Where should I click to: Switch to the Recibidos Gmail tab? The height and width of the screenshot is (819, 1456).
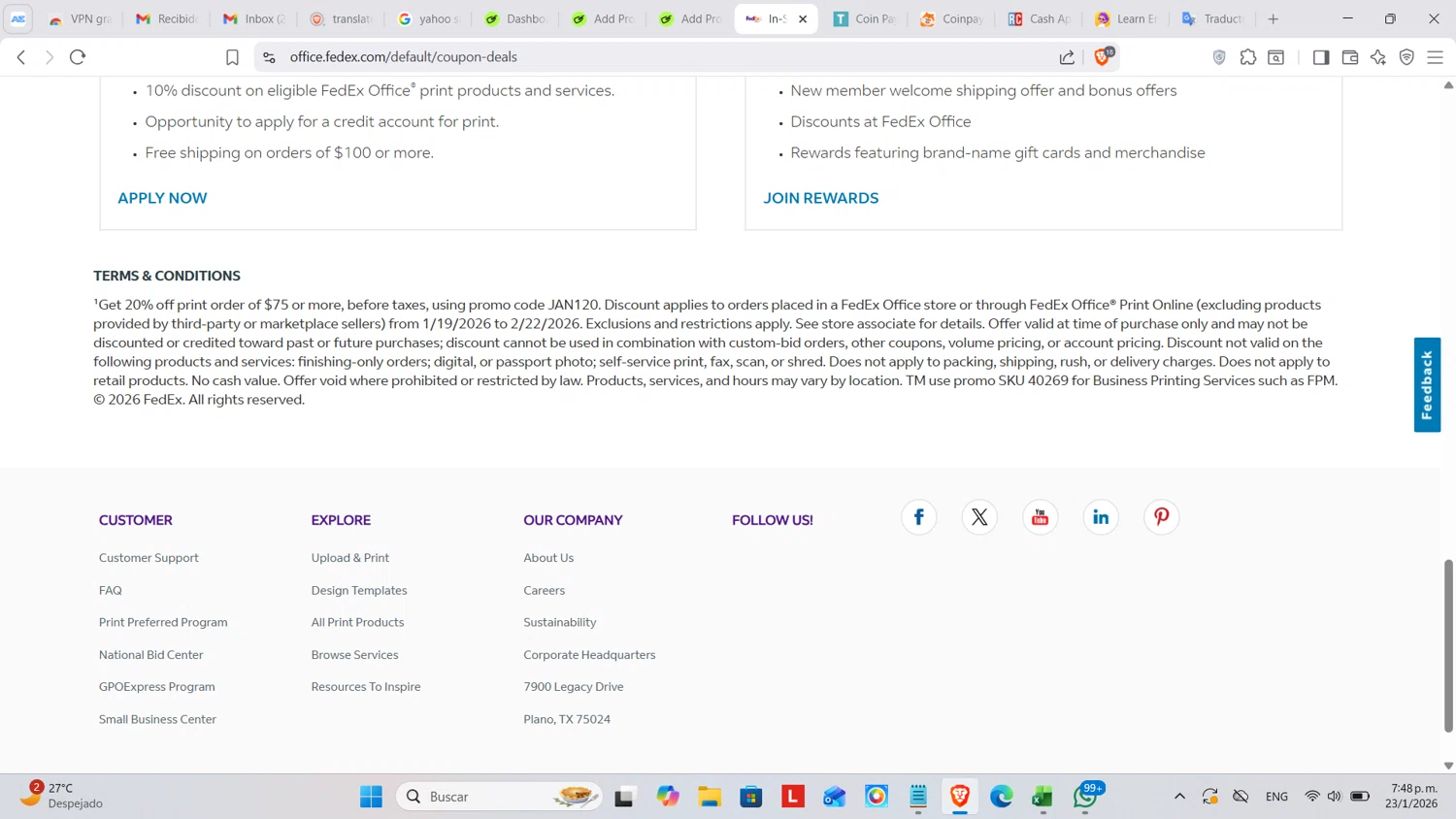point(167,18)
